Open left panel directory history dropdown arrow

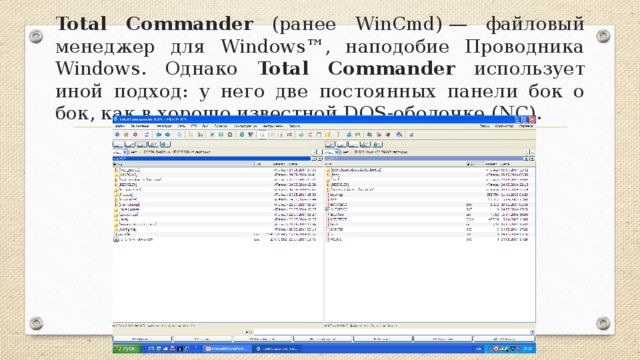point(320,158)
